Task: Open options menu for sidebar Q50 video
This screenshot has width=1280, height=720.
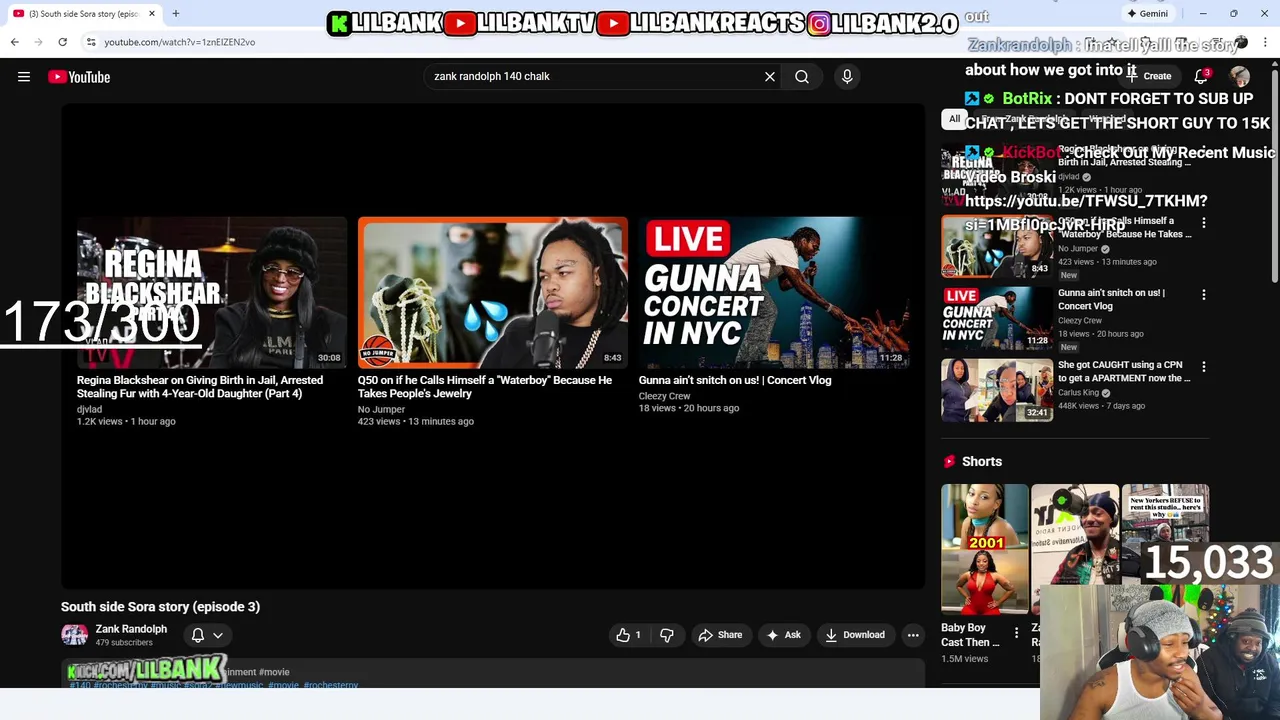Action: click(1204, 223)
